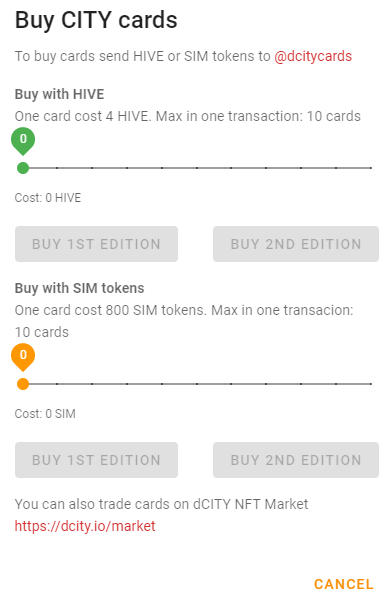Open the @dcitycards account link
This screenshot has height=604, width=389.
click(313, 56)
